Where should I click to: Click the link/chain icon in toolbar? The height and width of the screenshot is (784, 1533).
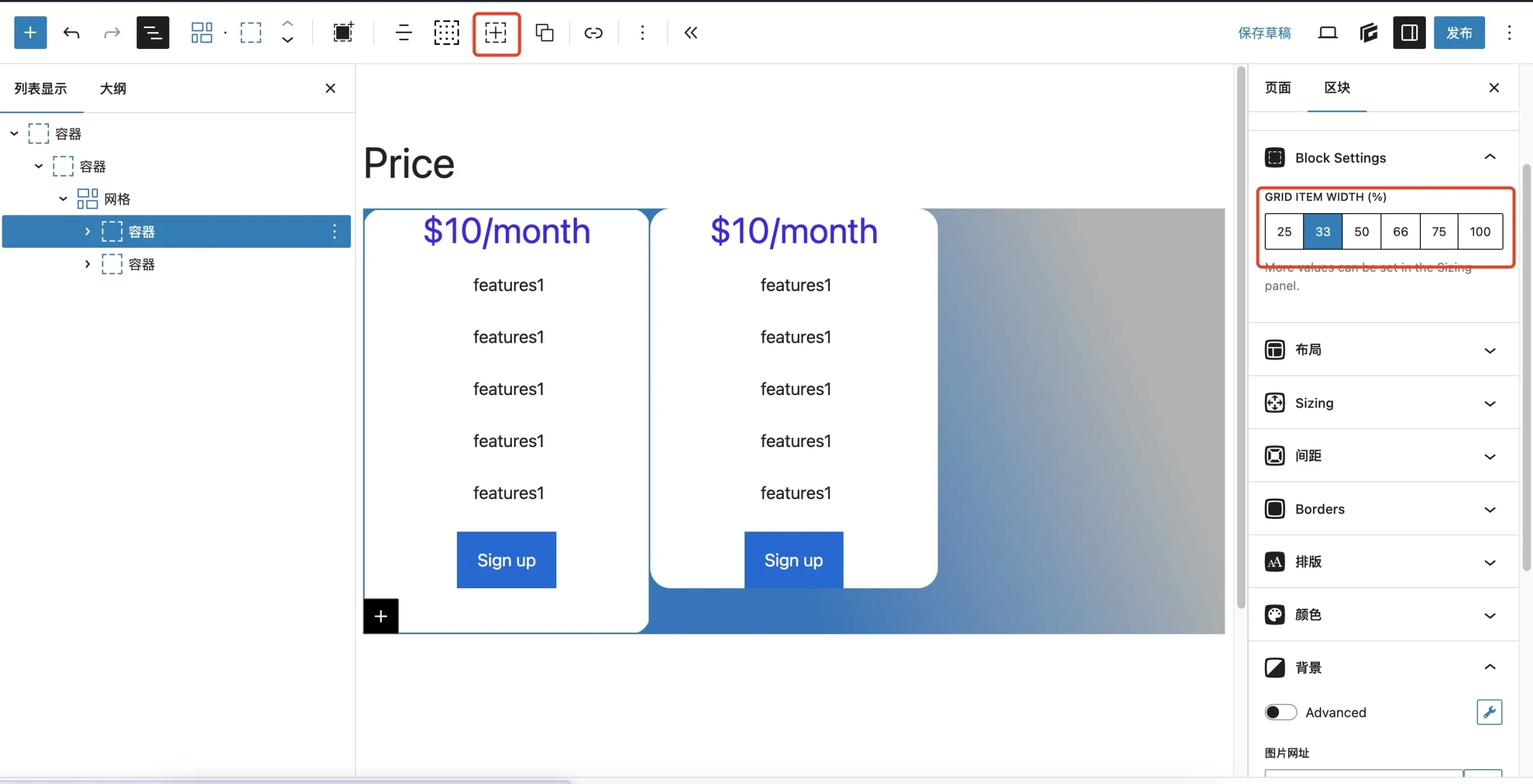tap(593, 32)
